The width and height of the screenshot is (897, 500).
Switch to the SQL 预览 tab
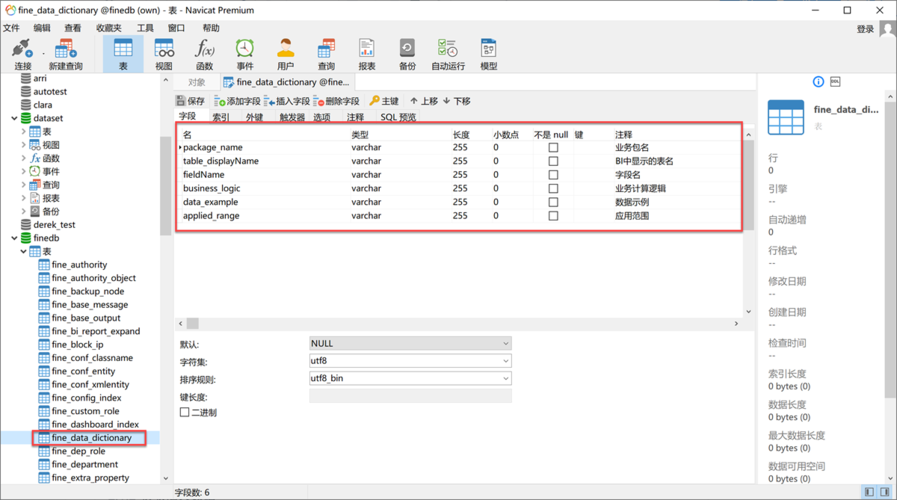coord(398,117)
